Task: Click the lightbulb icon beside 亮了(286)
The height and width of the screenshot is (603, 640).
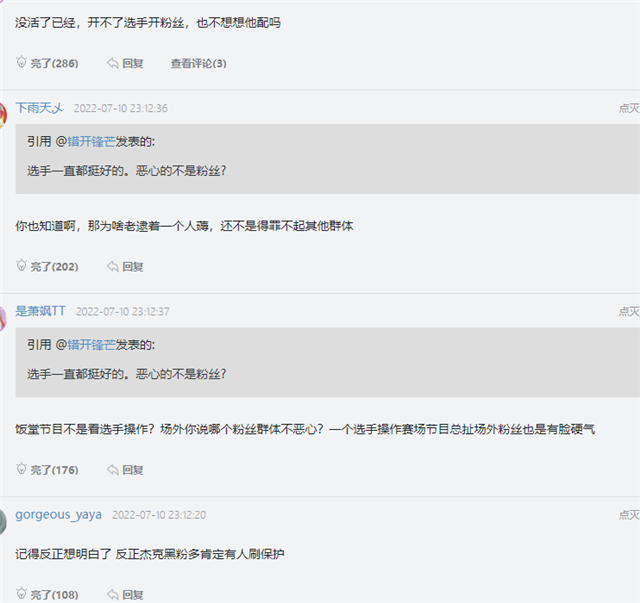Action: [x=21, y=62]
